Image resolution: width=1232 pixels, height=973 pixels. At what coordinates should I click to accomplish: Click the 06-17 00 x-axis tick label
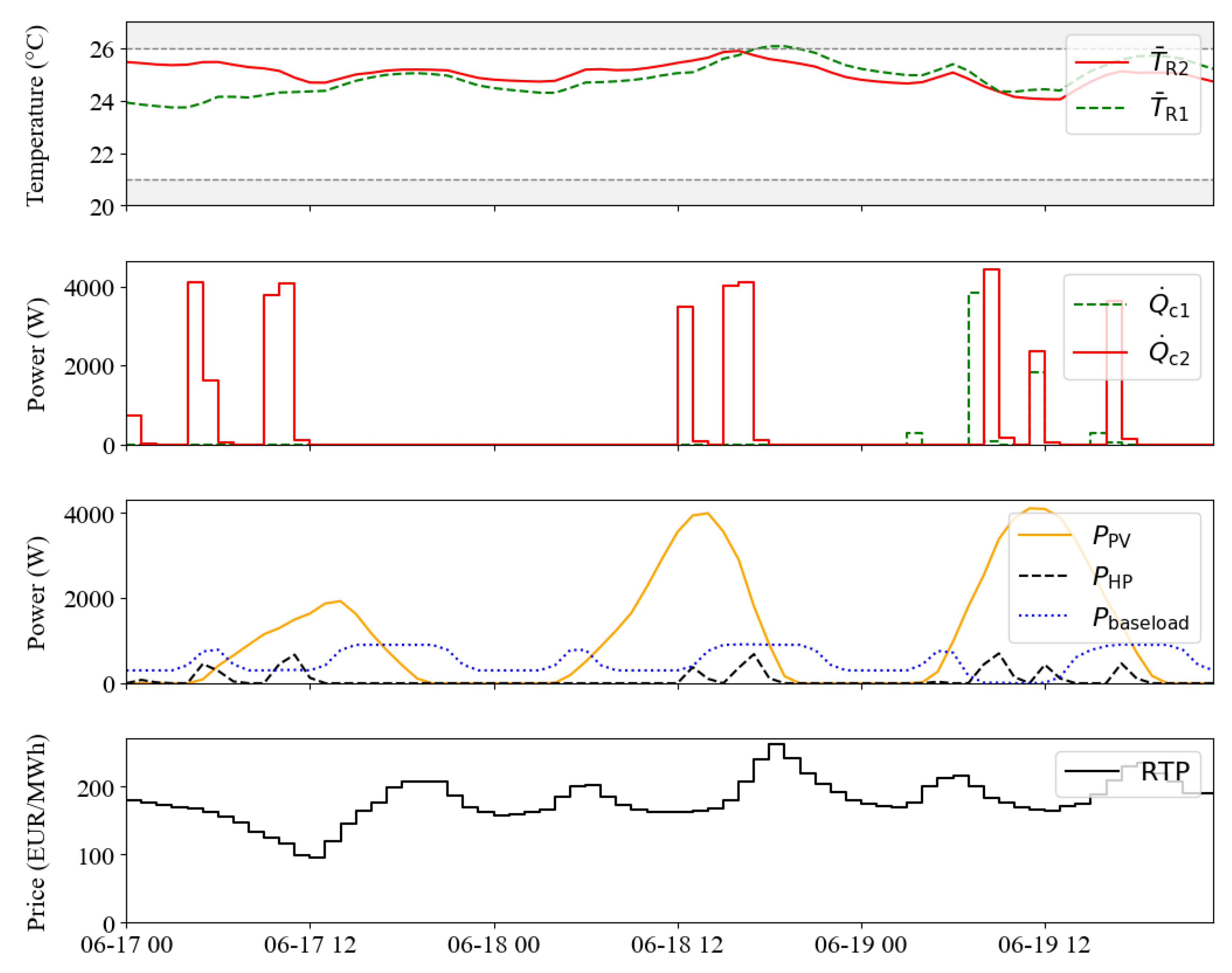click(127, 945)
